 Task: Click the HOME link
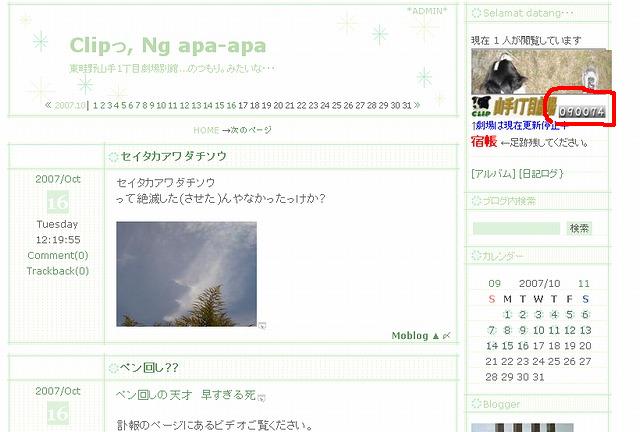pyautogui.click(x=206, y=130)
